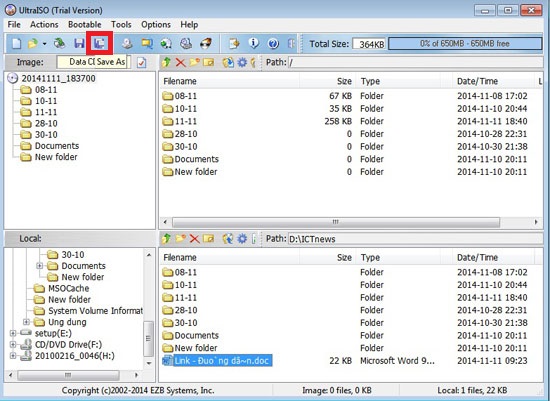
Task: Expand the CD/DVD Drive(F:) node
Action: coord(13,345)
